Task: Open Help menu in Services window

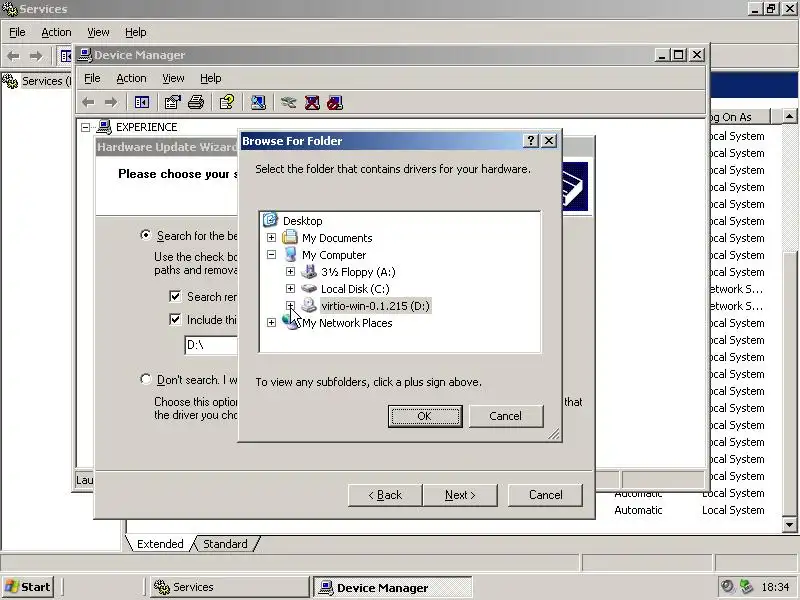Action: (136, 32)
